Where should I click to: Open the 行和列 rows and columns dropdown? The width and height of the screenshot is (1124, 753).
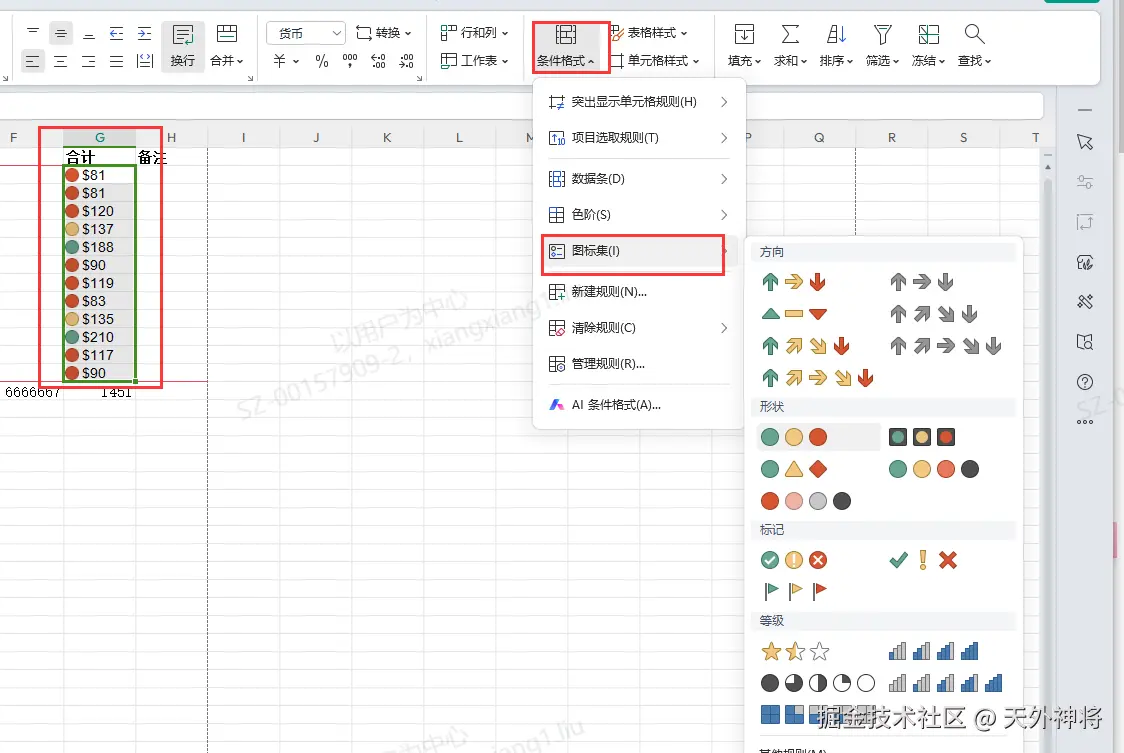pos(474,33)
